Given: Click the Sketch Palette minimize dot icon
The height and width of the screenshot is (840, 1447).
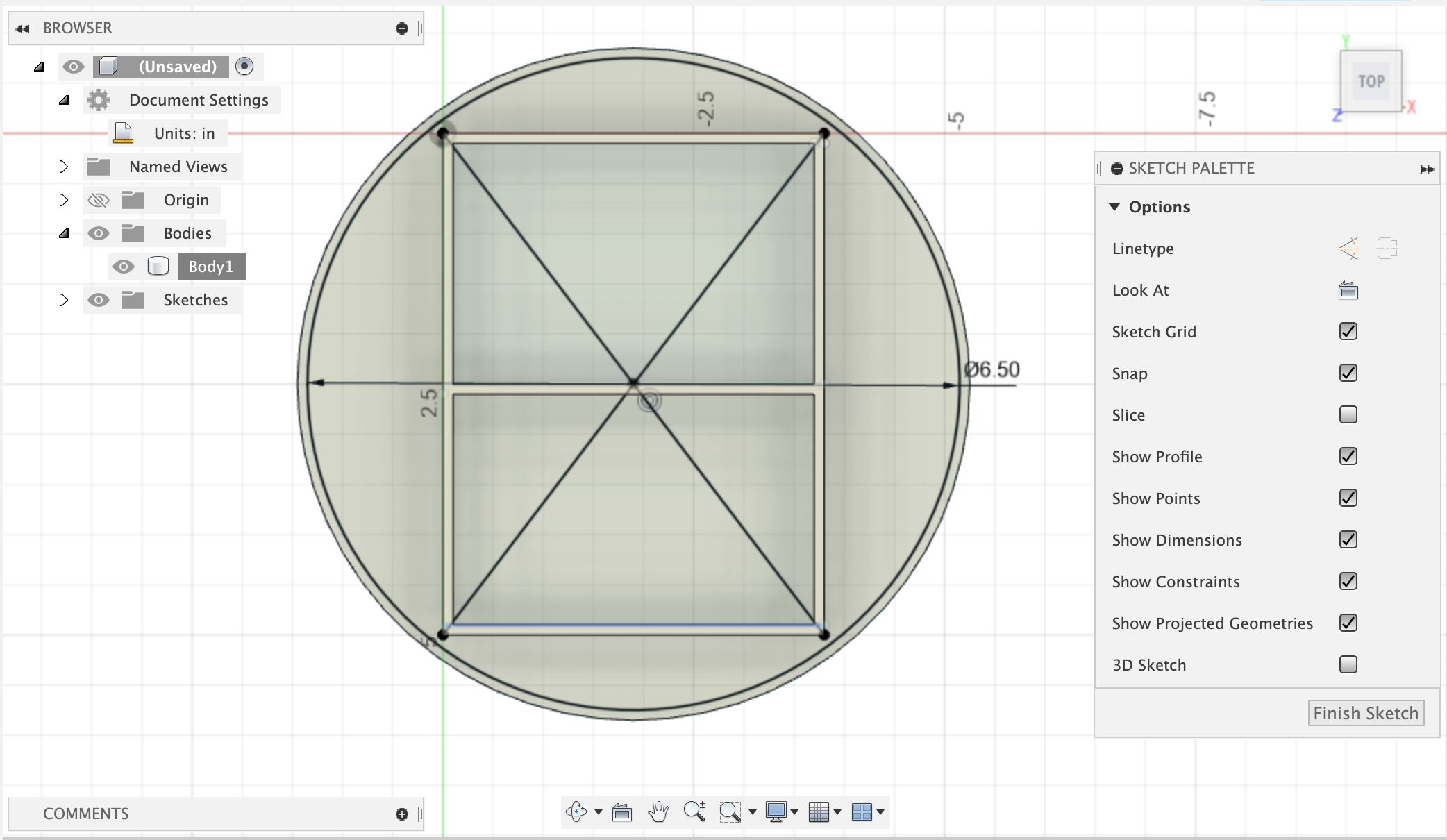Looking at the screenshot, I should [1116, 169].
